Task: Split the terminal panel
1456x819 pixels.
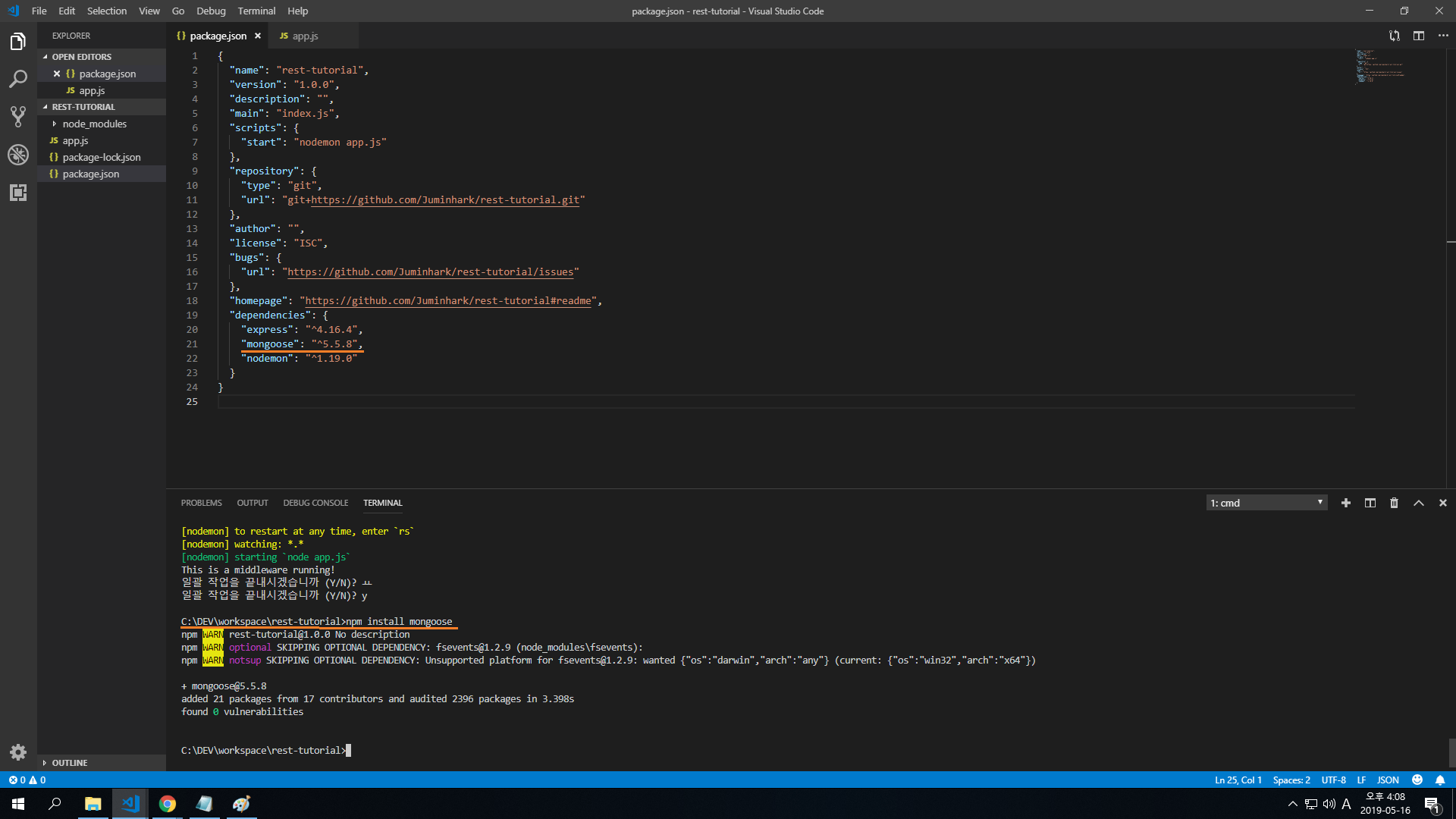Action: click(1370, 503)
